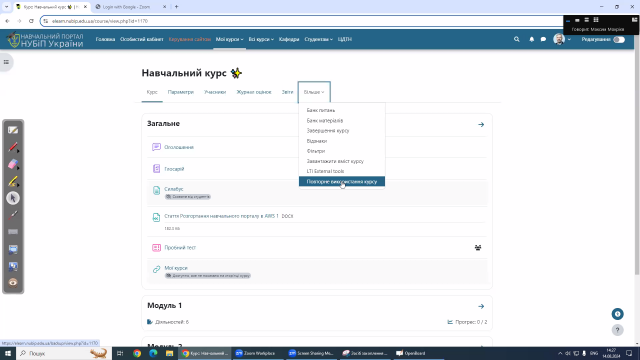Image resolution: width=640 pixels, height=360 pixels.
Task: Click the virtual keyboard tool icon
Action: 13,232
